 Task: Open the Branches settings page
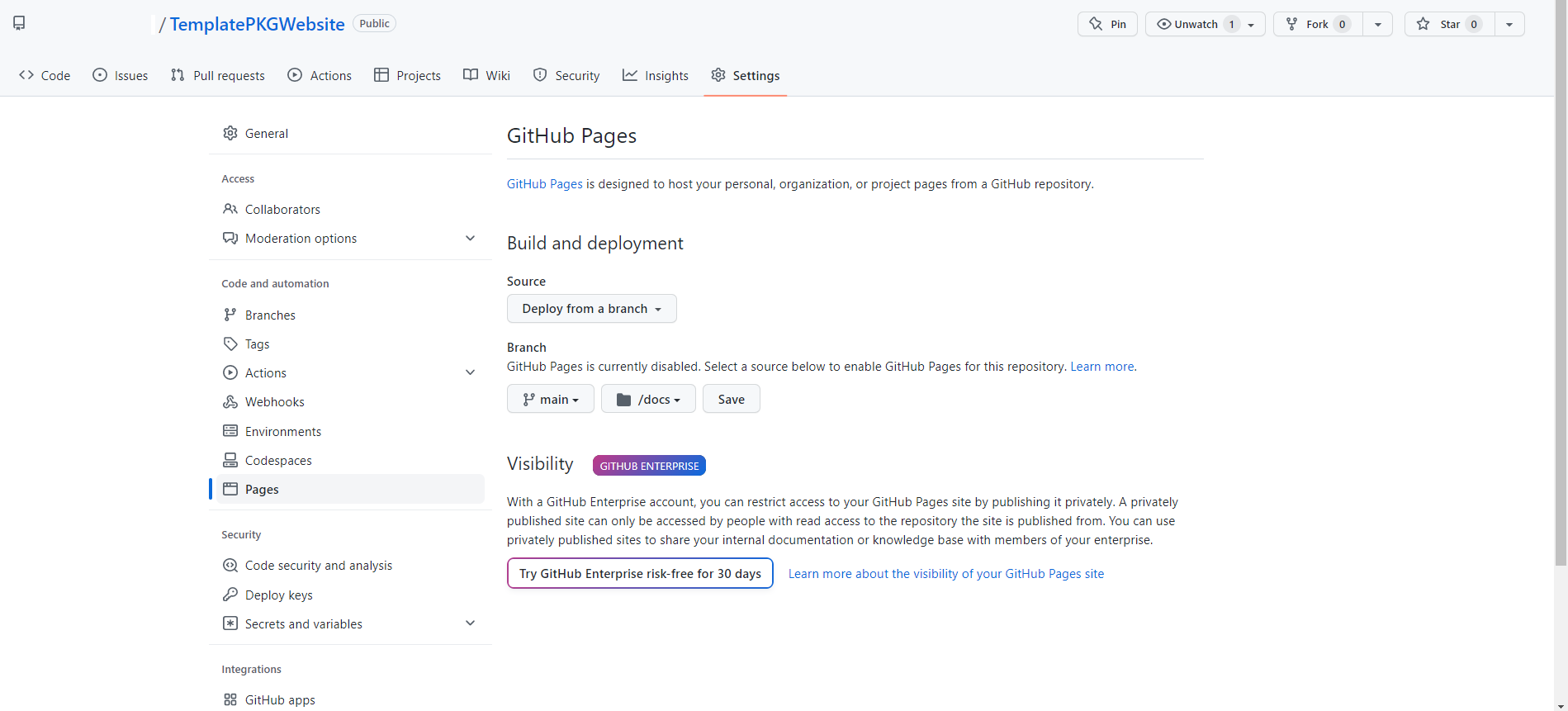[x=350, y=315]
